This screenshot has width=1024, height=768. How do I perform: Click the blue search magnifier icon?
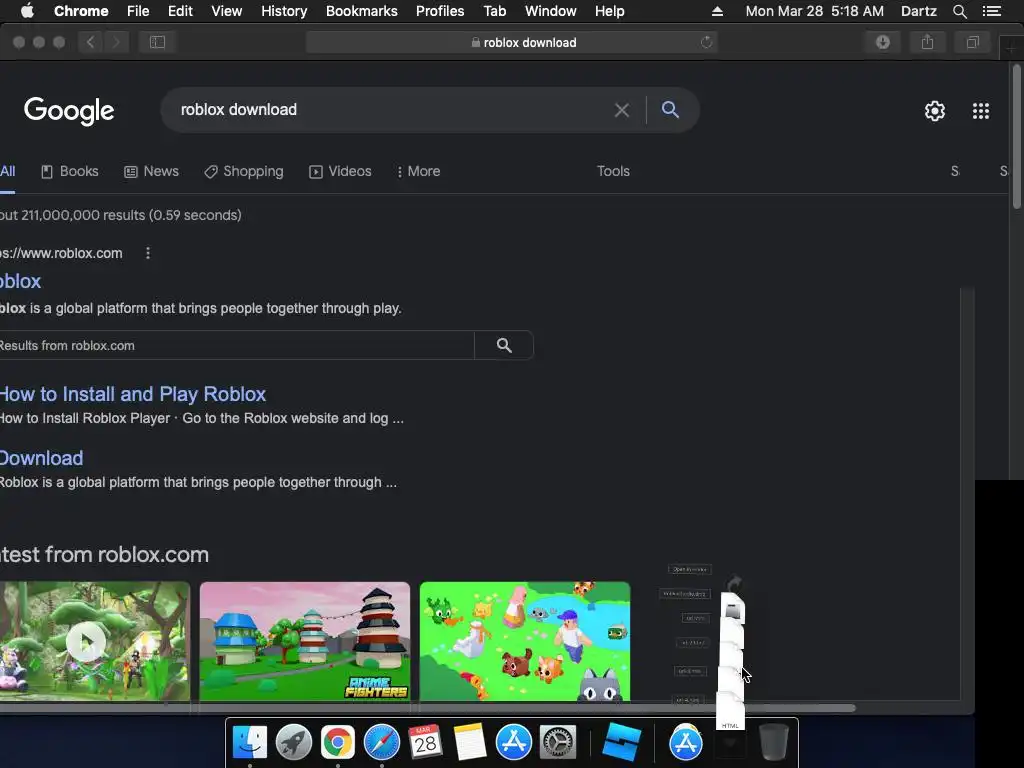pyautogui.click(x=670, y=110)
